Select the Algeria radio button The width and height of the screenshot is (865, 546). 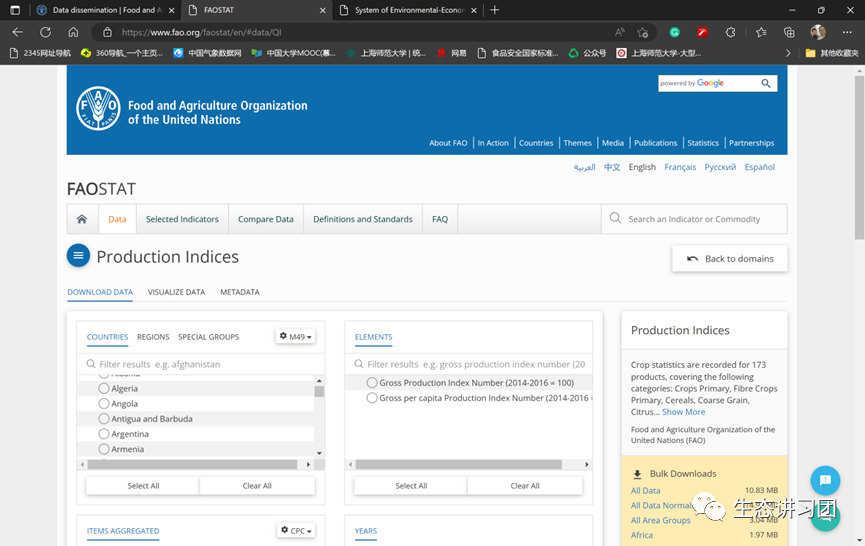click(104, 388)
